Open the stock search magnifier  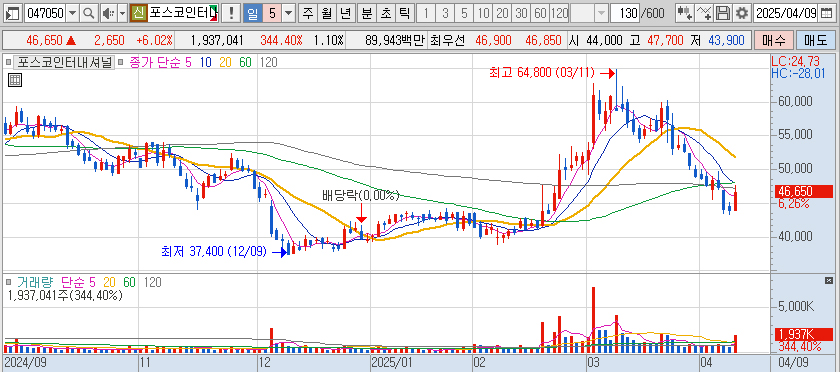coord(89,13)
